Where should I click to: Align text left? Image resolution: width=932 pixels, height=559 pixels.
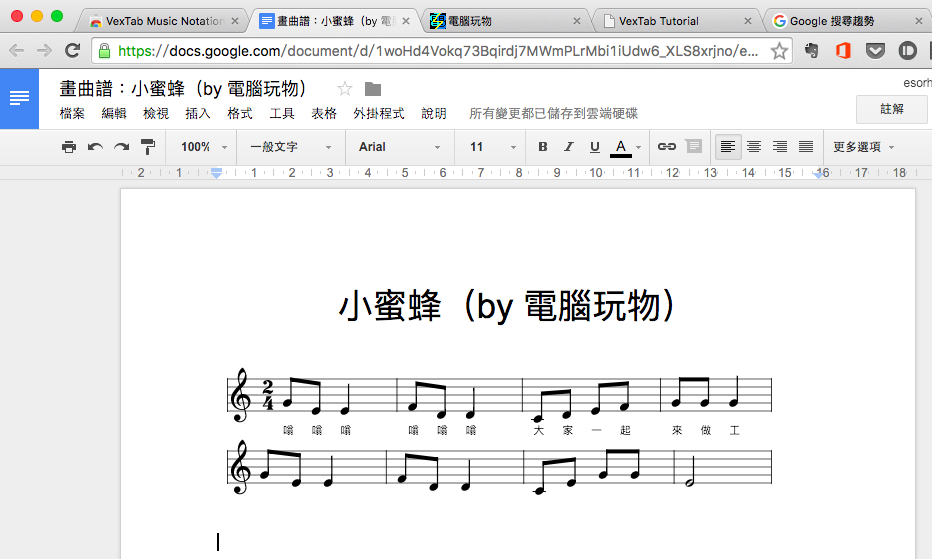click(728, 147)
